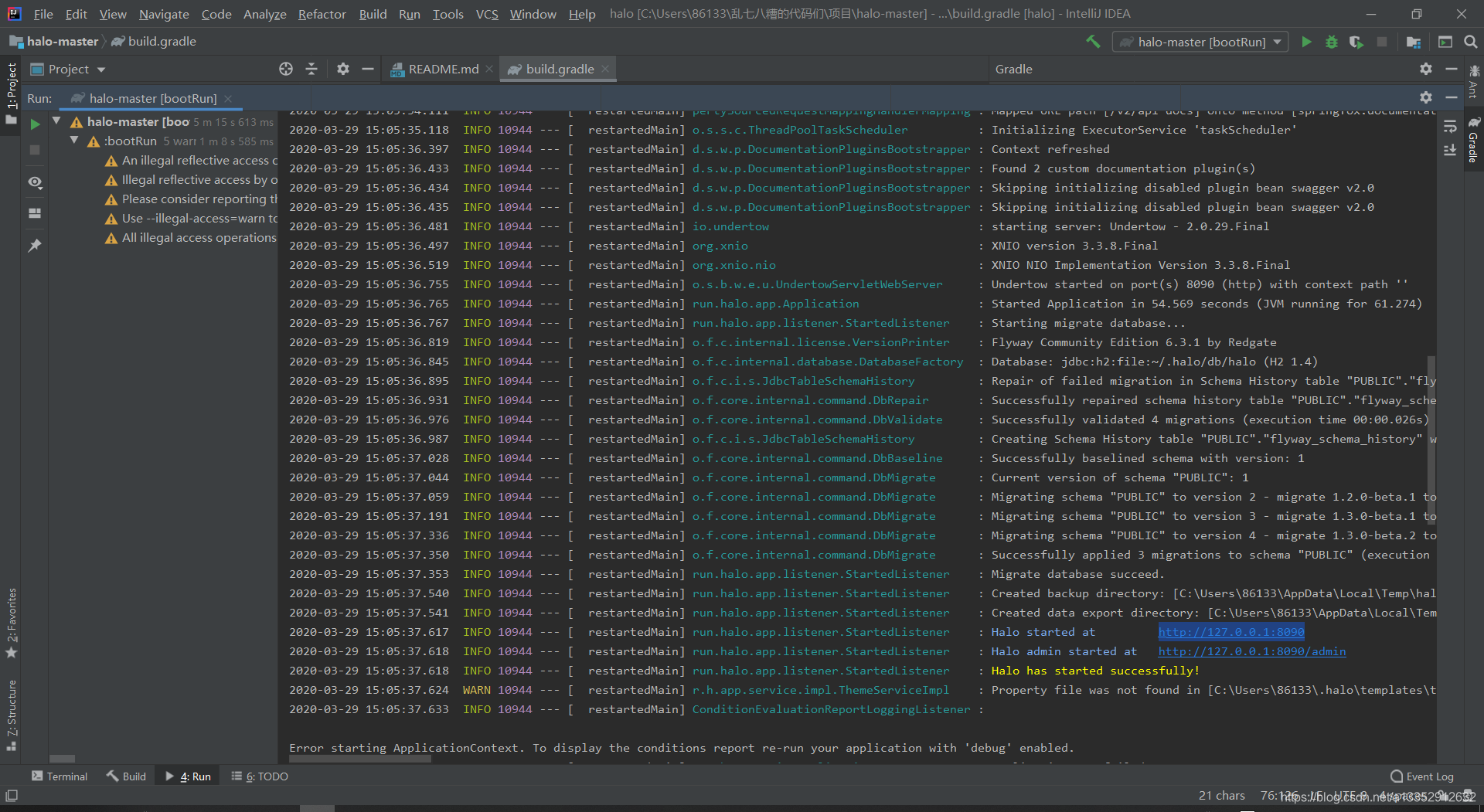Select 'Use --illegal-access=warn' warning row
This screenshot has height=812, width=1484.
pos(191,218)
